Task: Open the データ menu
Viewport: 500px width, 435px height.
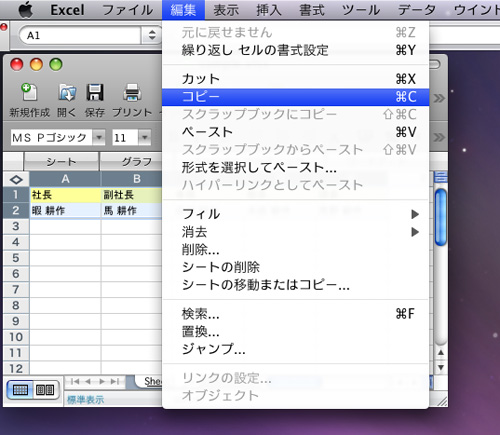Action: click(417, 10)
